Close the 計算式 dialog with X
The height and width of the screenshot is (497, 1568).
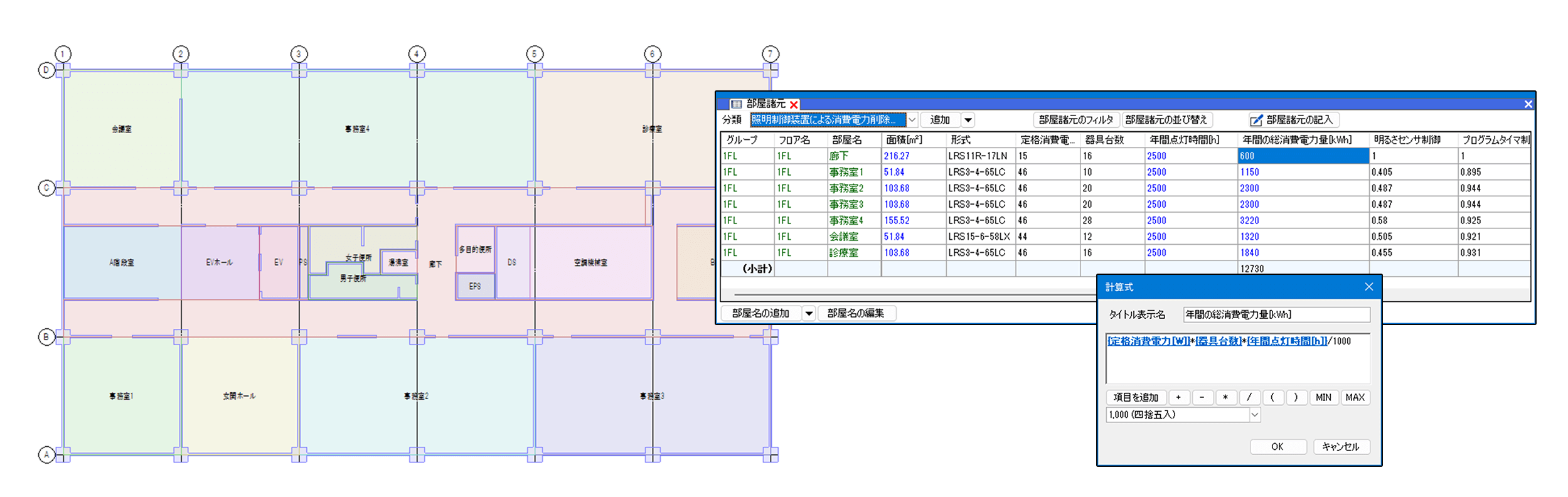pos(1368,287)
